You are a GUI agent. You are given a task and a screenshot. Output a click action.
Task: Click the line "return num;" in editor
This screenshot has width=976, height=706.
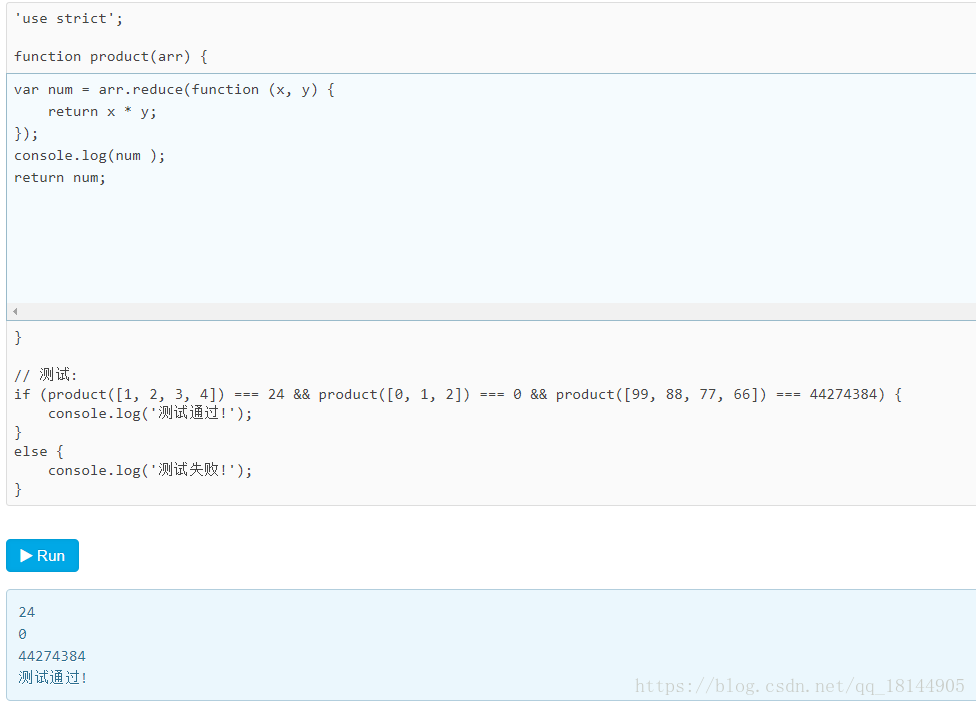60,177
